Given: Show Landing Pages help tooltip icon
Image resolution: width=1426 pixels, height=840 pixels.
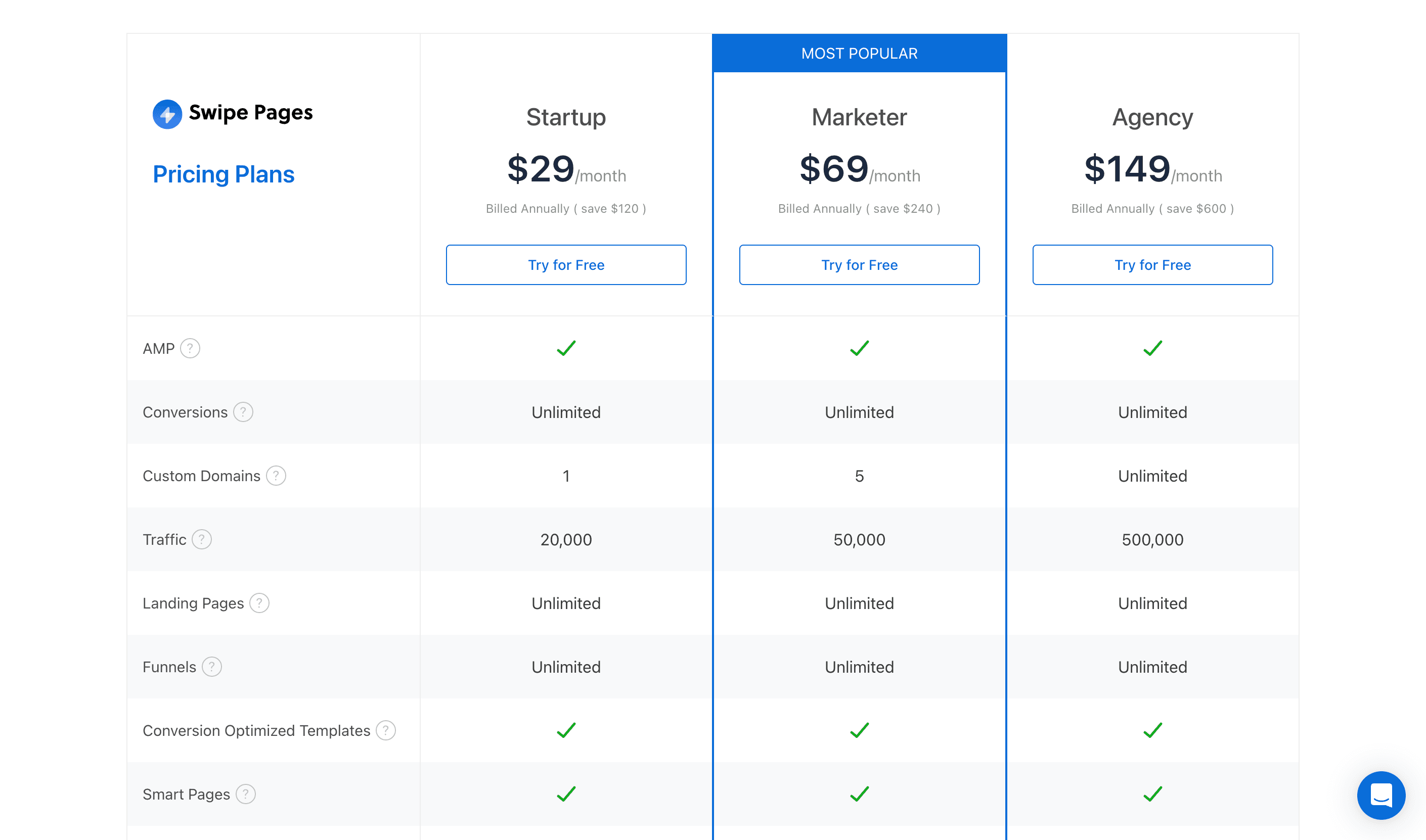Looking at the screenshot, I should (260, 603).
